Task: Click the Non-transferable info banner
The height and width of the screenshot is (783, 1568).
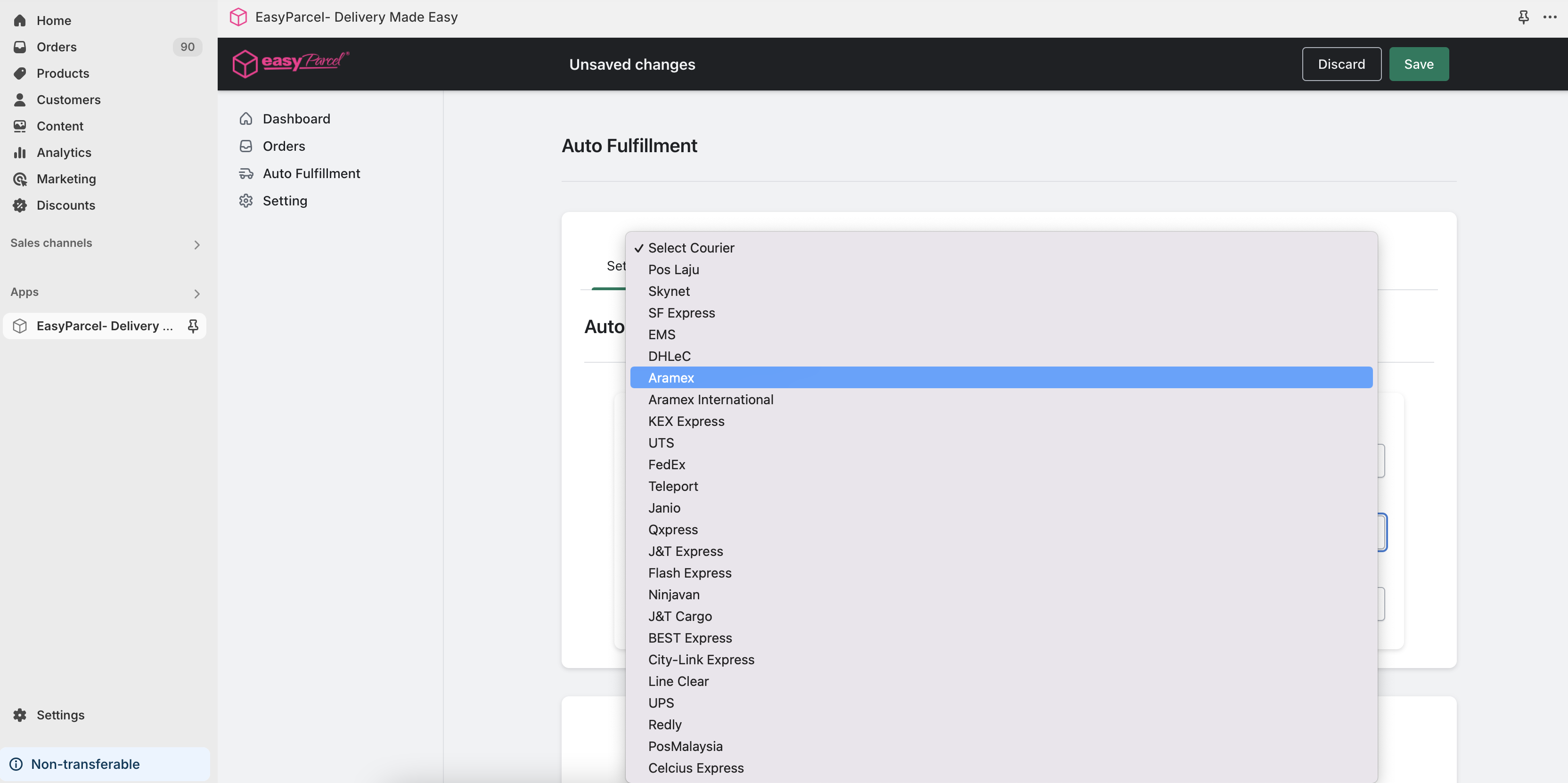Action: (x=85, y=764)
